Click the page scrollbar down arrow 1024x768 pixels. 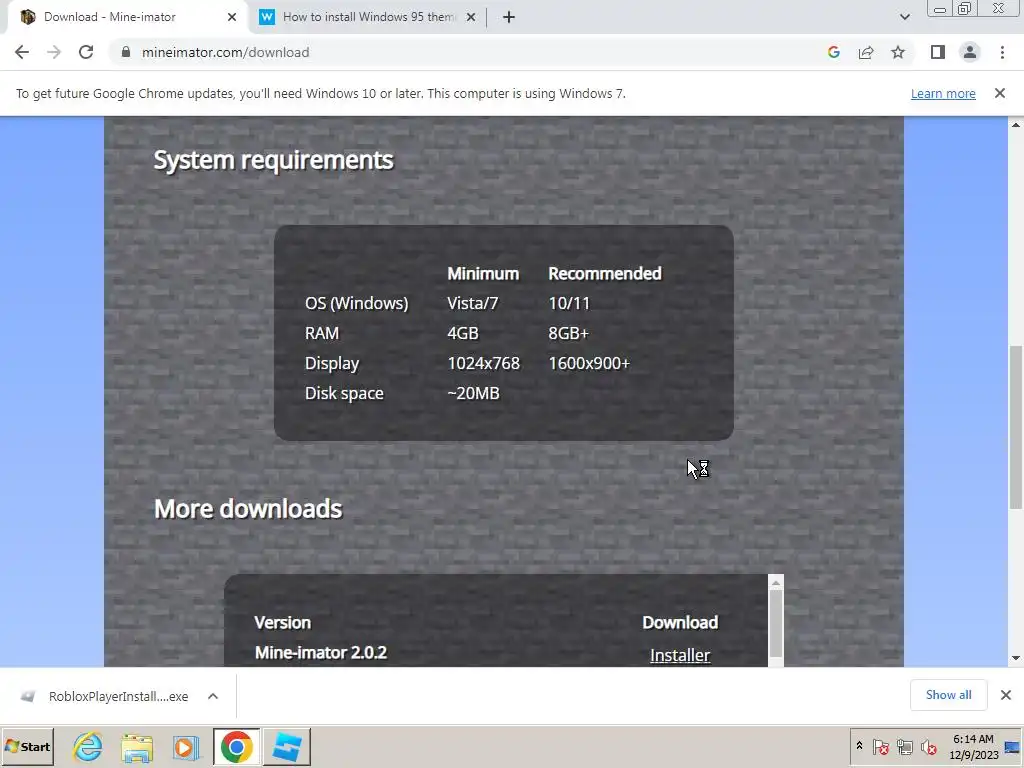click(1016, 658)
